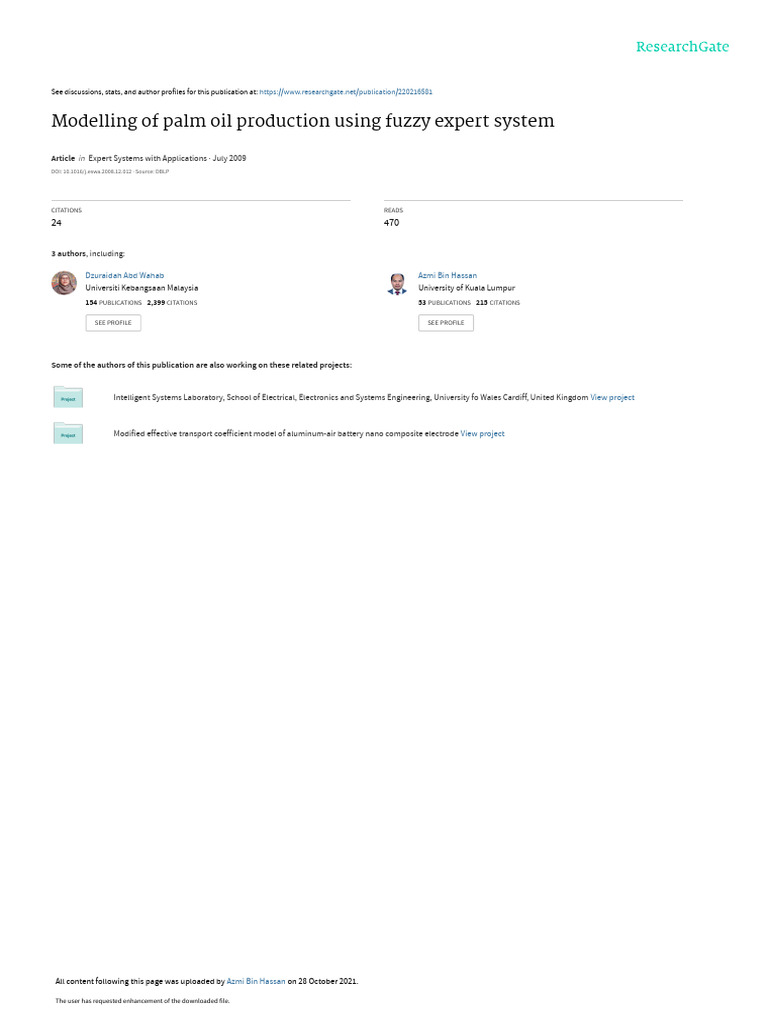Click Universiti Kebangsaan Malaysia affiliation text
This screenshot has width=768, height=1024.
(x=142, y=288)
